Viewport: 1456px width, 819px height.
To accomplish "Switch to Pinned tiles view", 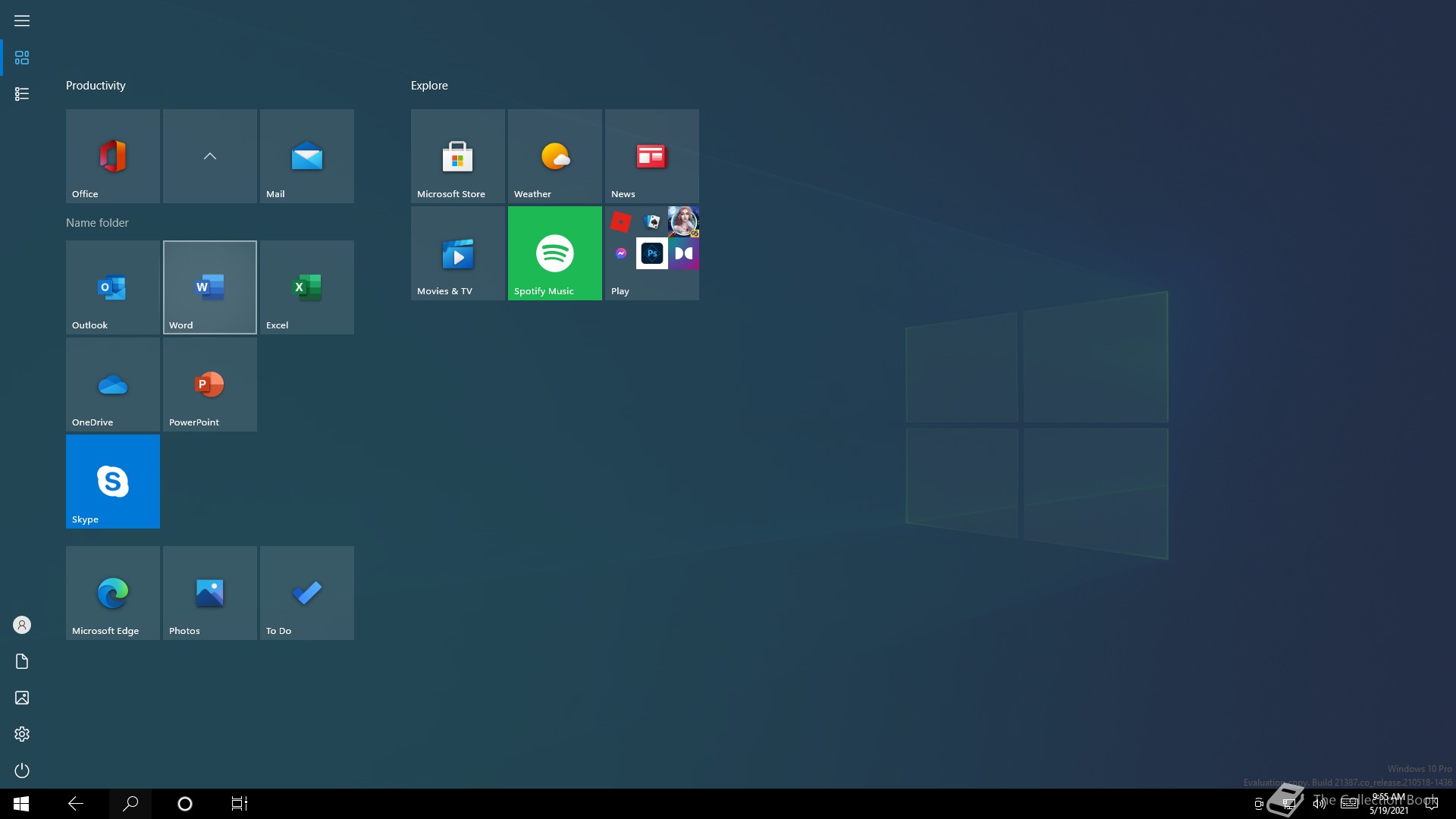I will (22, 58).
